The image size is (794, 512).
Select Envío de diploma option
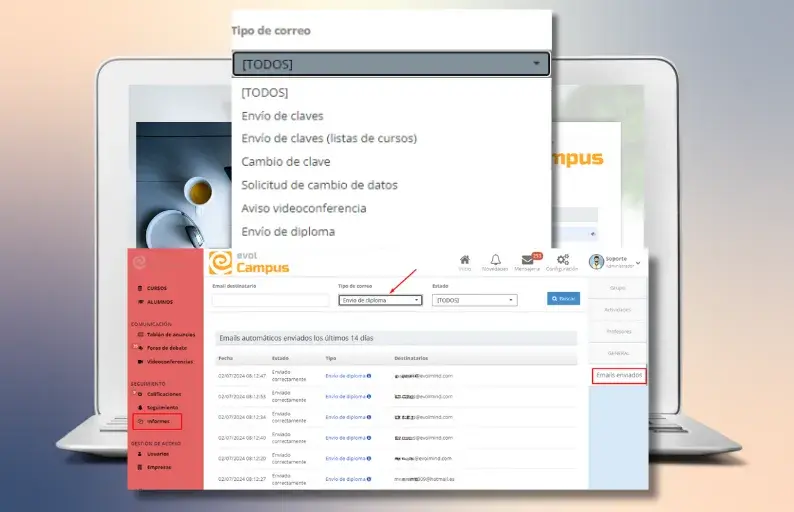[288, 231]
